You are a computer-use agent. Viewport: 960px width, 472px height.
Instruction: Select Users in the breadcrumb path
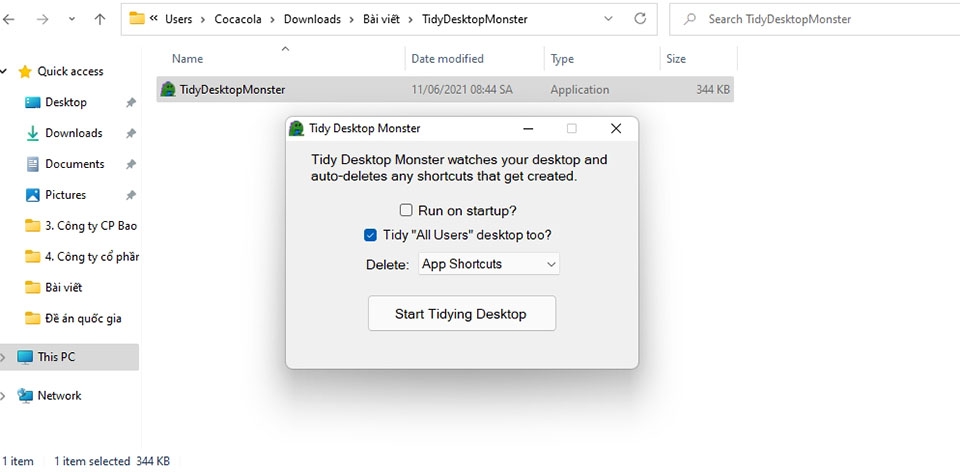(178, 20)
